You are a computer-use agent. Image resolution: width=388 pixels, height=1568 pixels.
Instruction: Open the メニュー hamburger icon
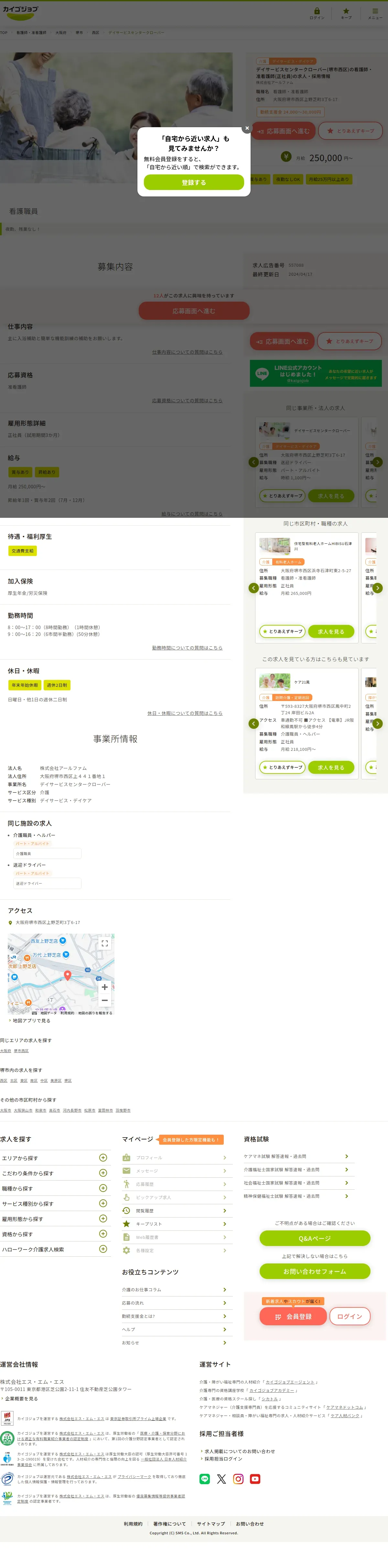pos(375,13)
